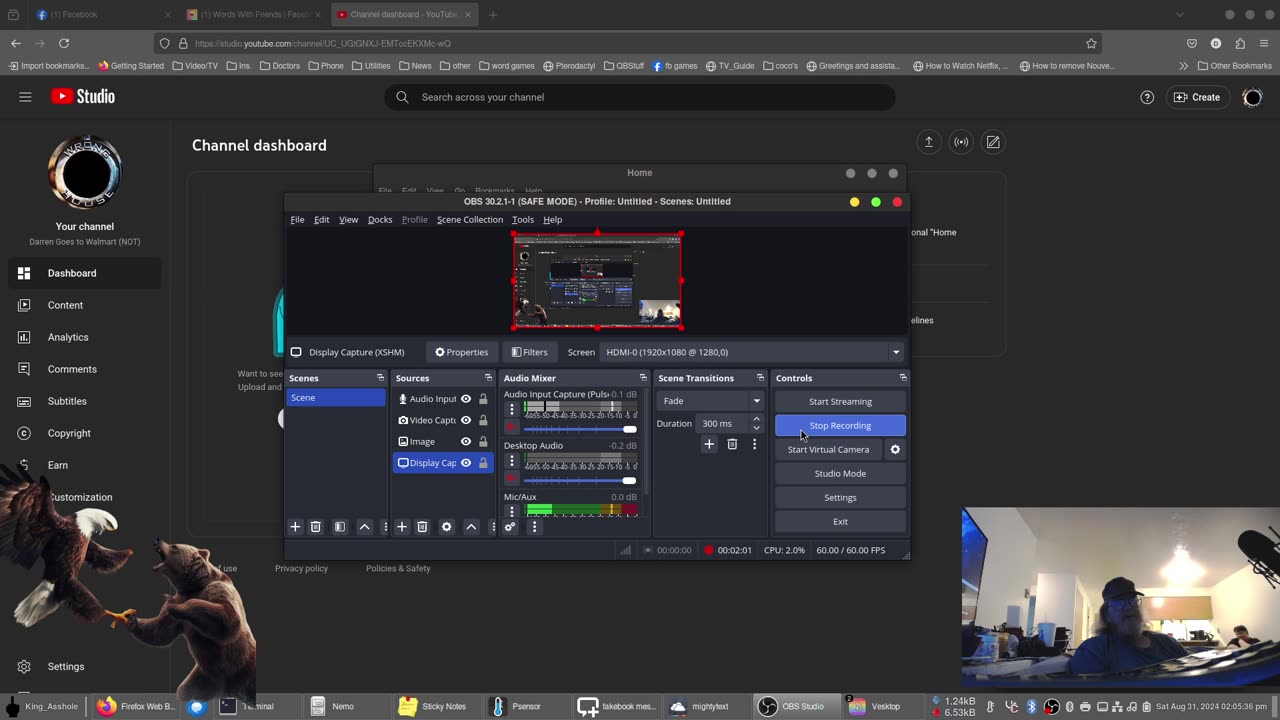Screen dimensions: 1280x720
Task: Open scene filters in Scenes toolbar
Action: (340, 527)
